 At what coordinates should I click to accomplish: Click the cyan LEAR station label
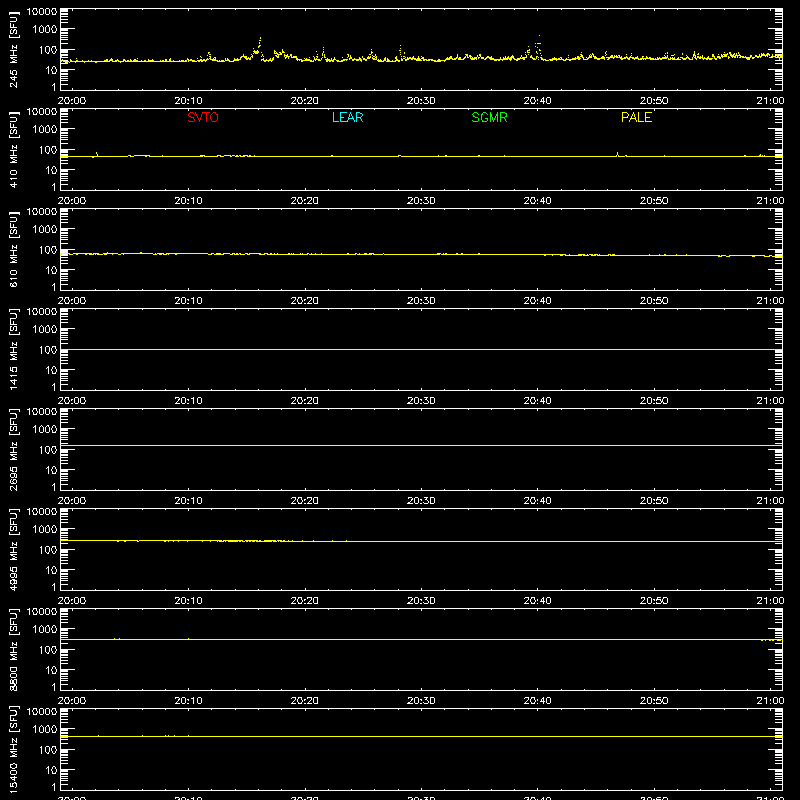pos(347,117)
